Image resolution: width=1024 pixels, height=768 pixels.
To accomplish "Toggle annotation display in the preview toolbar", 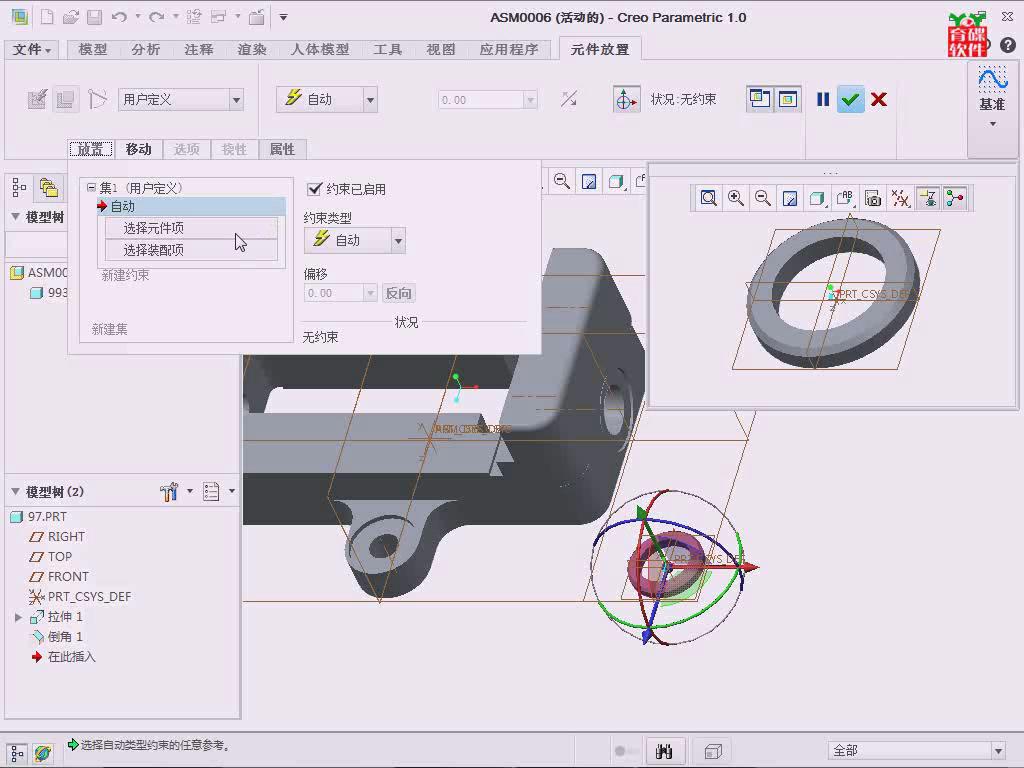I will click(x=928, y=198).
